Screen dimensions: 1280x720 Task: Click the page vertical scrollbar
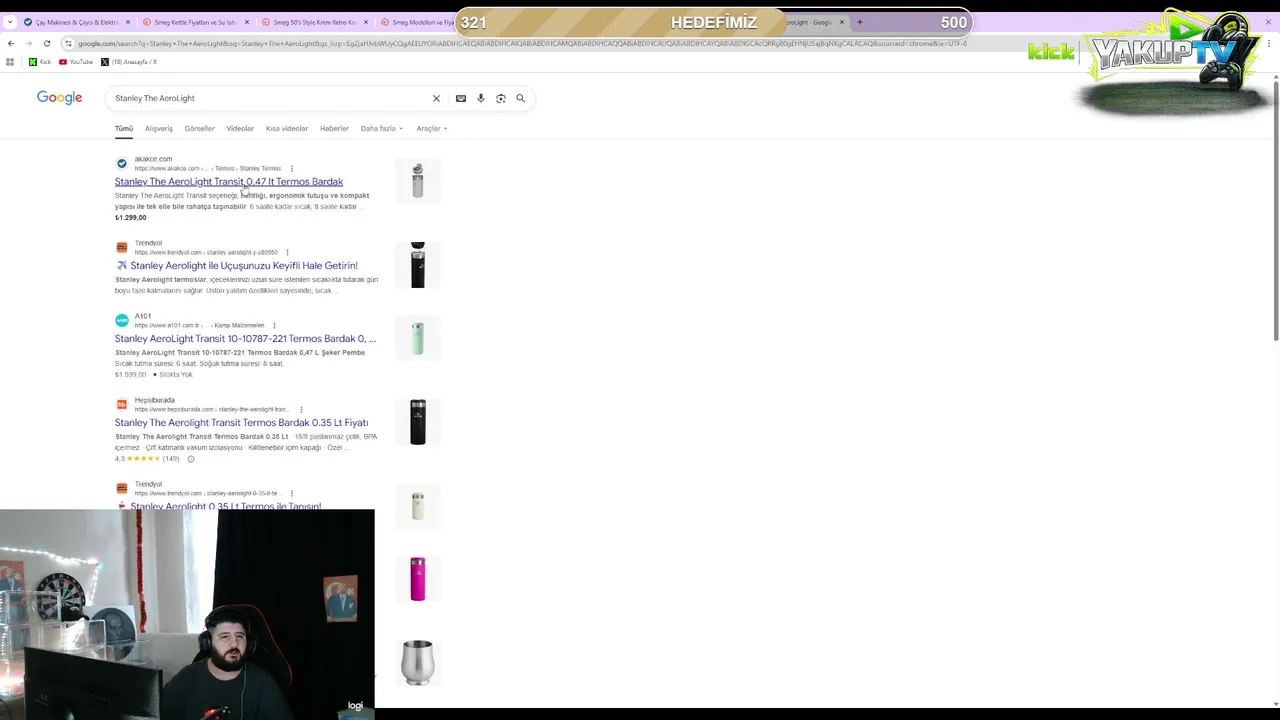(1275, 210)
